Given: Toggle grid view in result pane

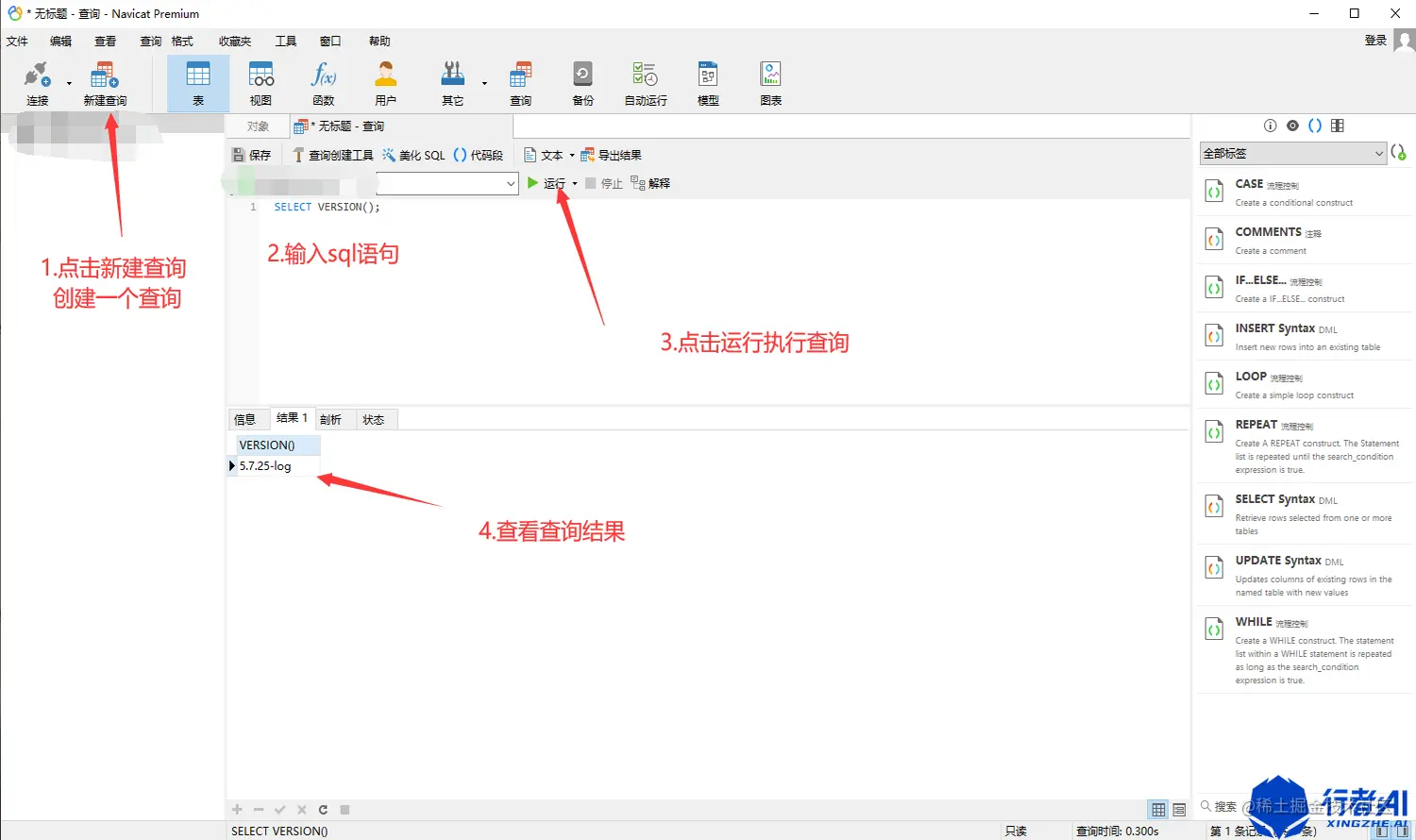Looking at the screenshot, I should 1157,809.
